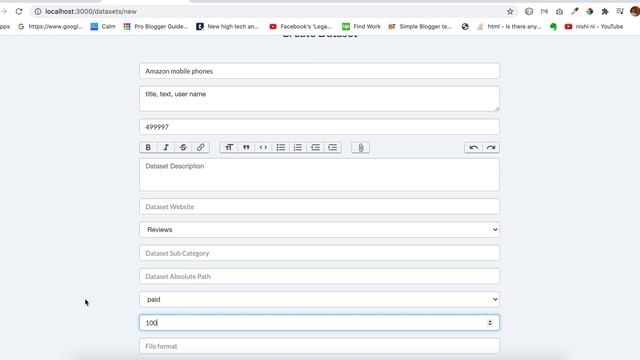Click the columns textarea with title, text, user name
This screenshot has width=640, height=360.
coord(319,99)
